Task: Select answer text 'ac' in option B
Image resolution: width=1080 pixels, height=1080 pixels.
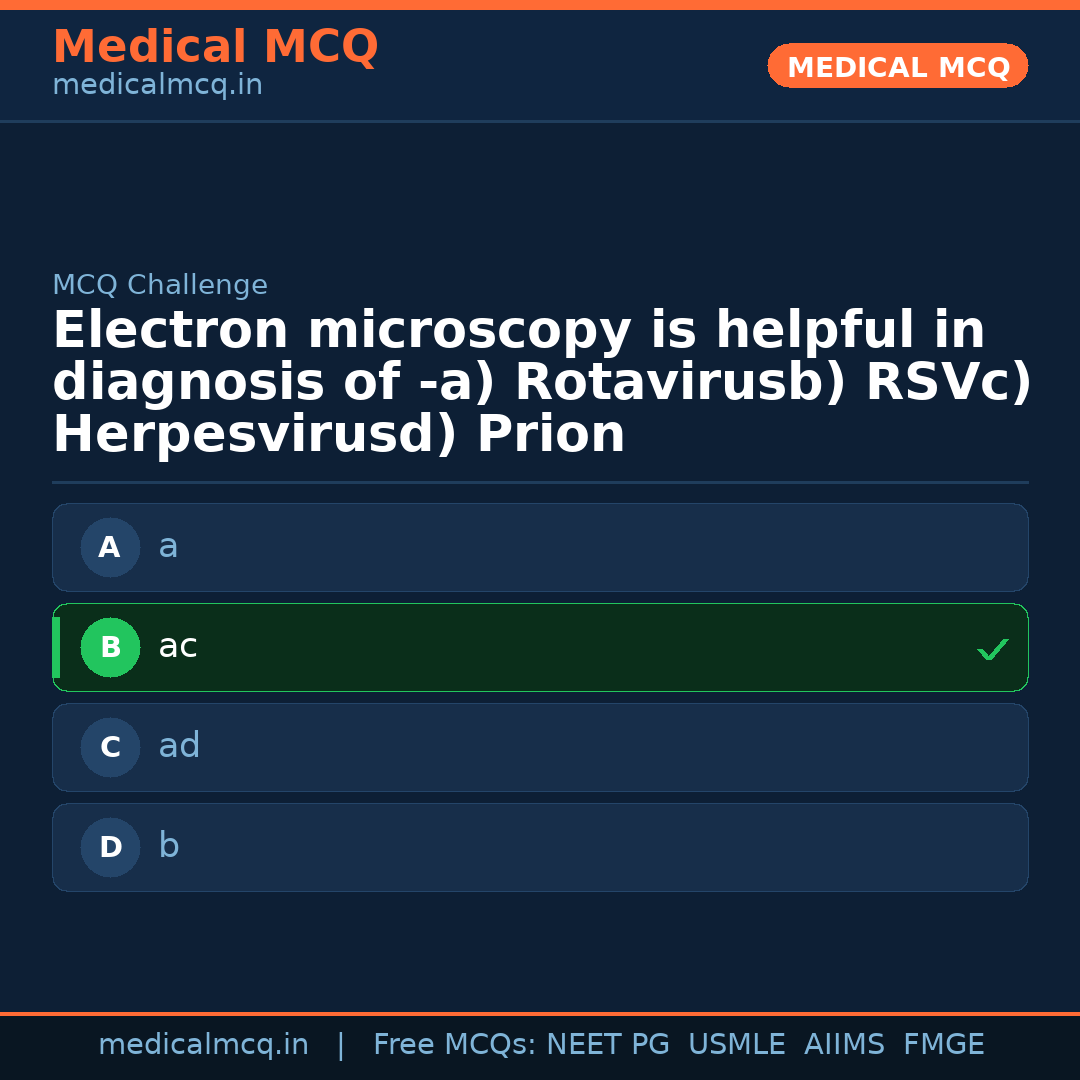Action: [x=178, y=647]
